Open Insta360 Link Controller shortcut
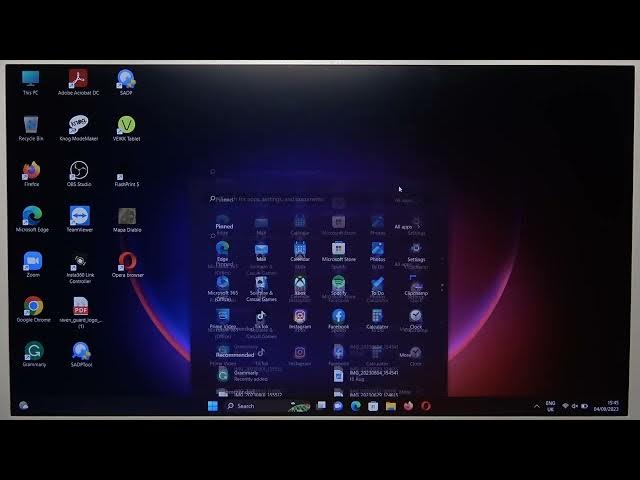The image size is (640, 480). click(x=80, y=269)
